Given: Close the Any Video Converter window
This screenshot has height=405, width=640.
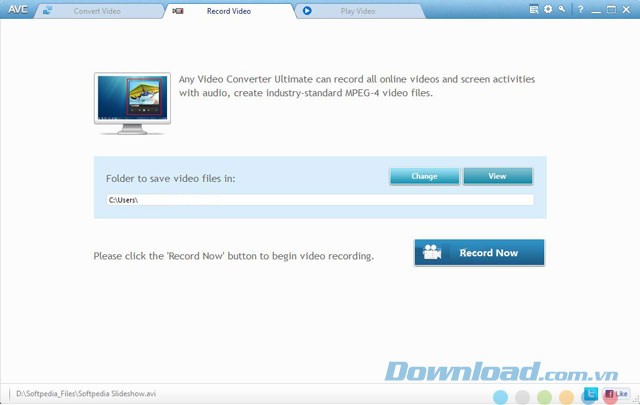Looking at the screenshot, I should coord(626,9).
